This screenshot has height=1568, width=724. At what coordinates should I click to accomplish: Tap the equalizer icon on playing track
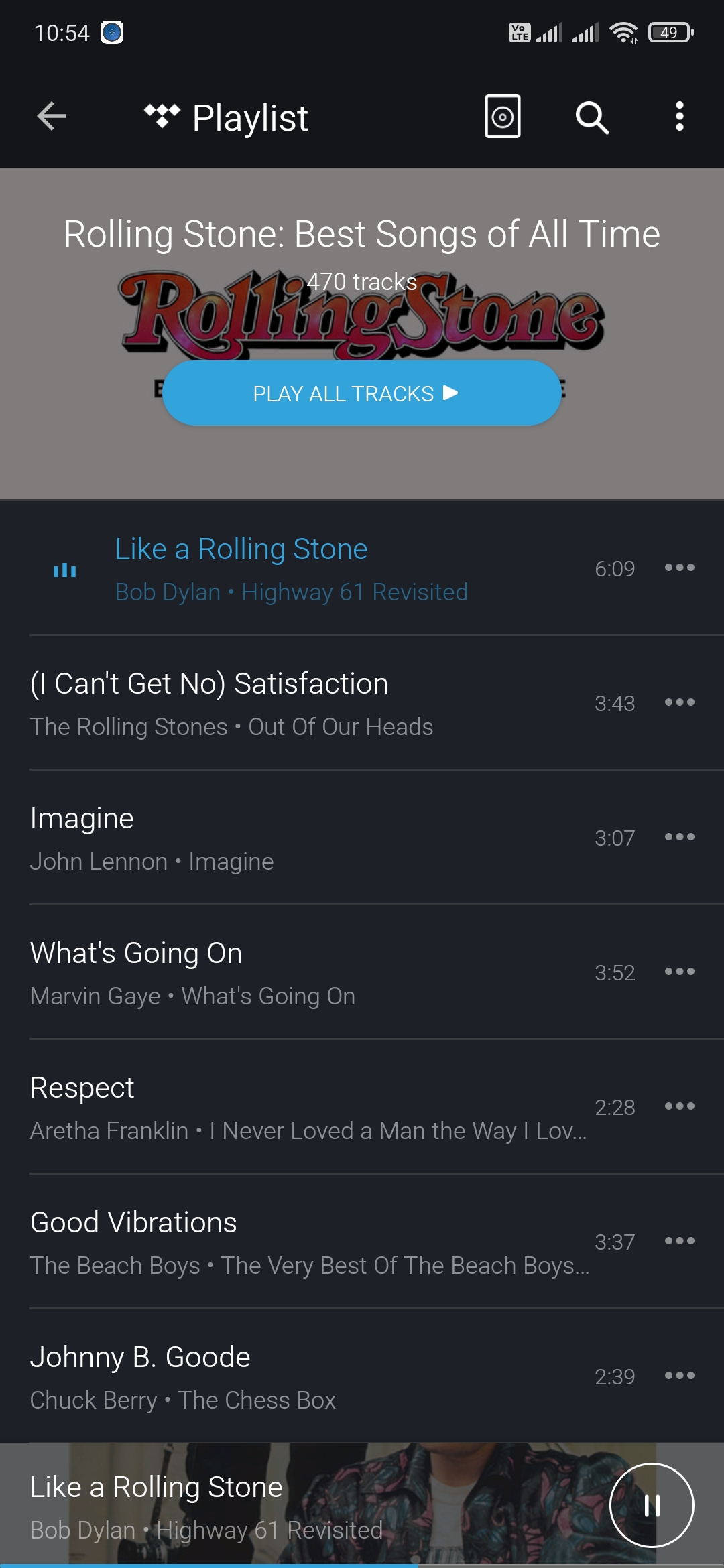coord(65,570)
